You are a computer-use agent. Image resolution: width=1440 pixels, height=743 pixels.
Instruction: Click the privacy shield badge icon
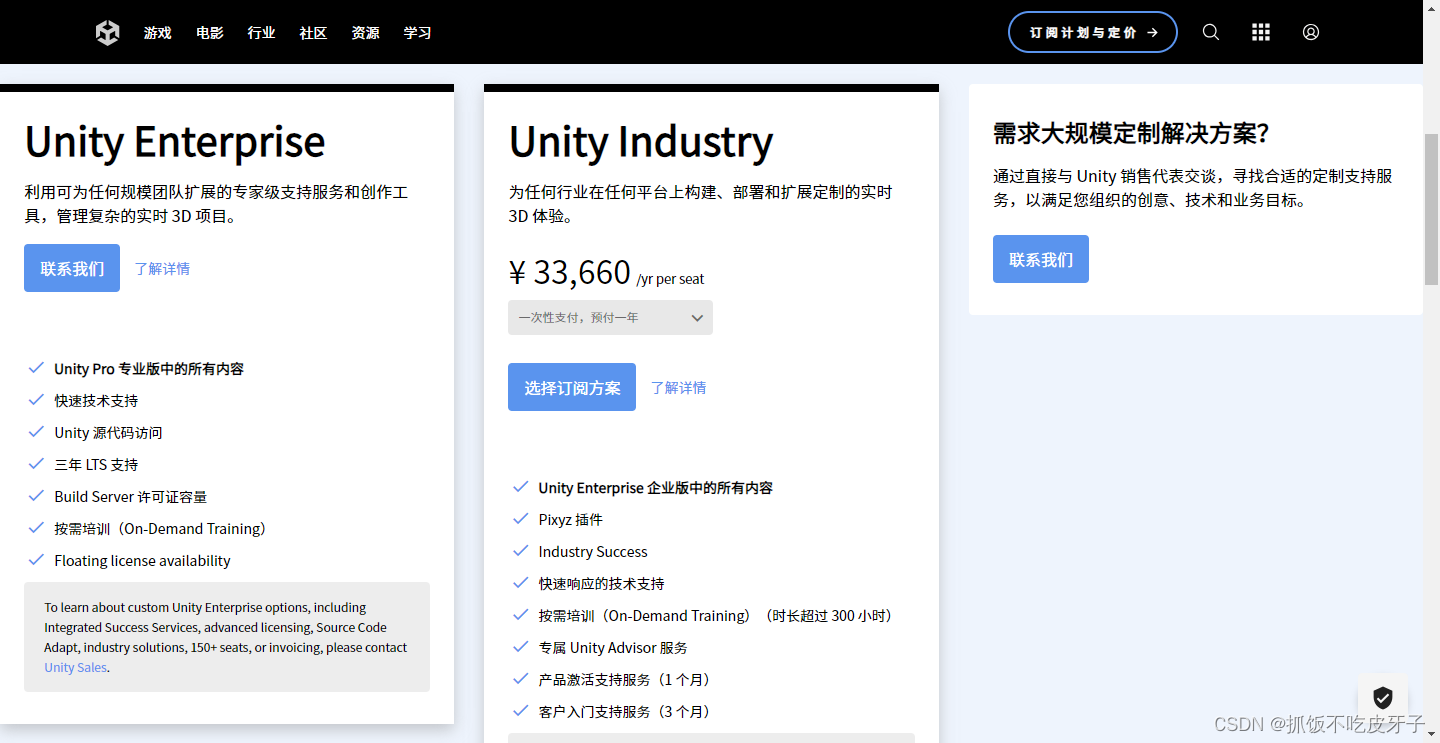(1383, 697)
